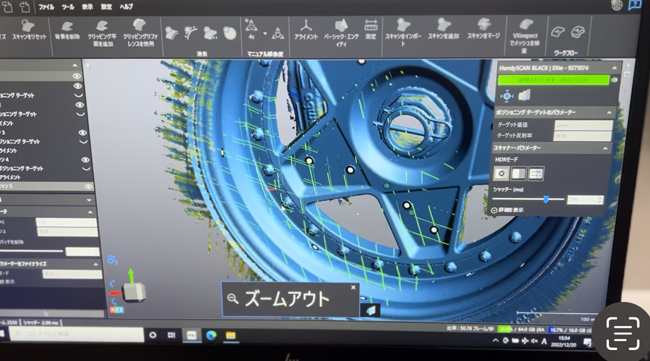Click the redo arrow icon in the title bar

(25, 7)
